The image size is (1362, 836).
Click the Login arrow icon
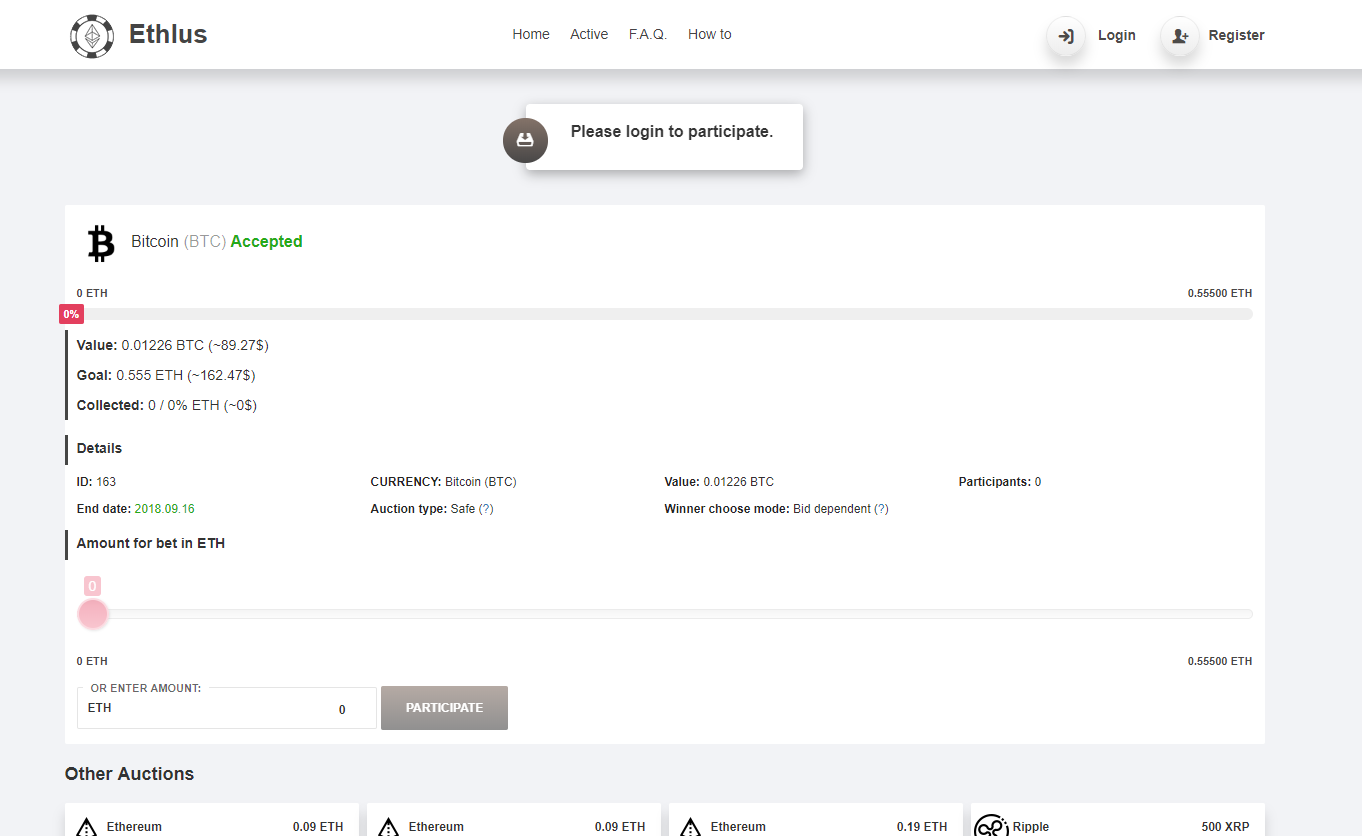[1066, 36]
